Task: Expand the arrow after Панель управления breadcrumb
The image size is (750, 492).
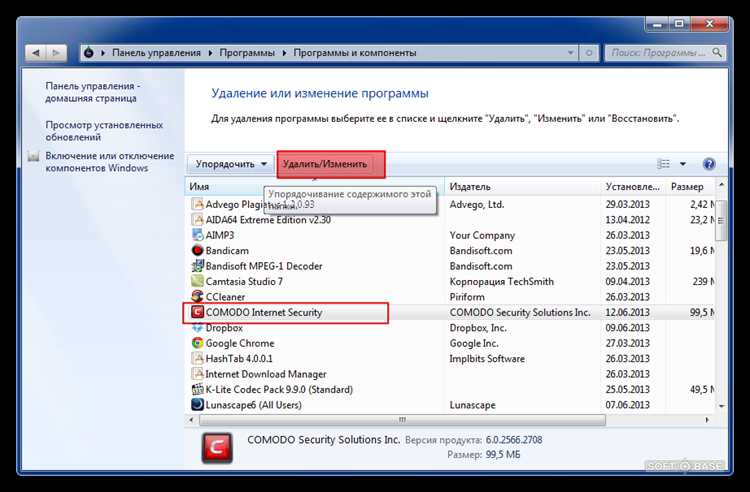Action: coord(210,53)
